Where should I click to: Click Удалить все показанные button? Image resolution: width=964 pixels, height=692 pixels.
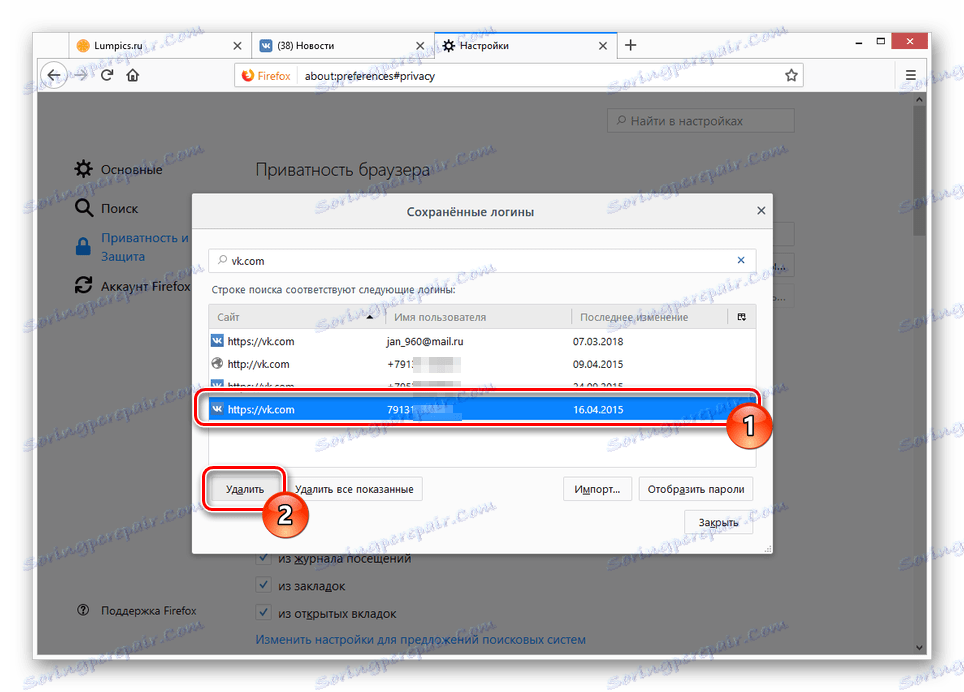(x=354, y=489)
